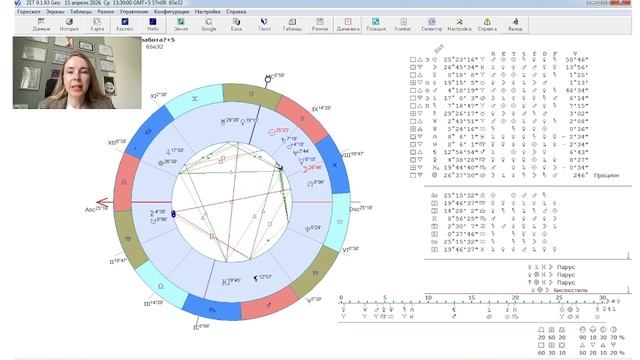
Task: Select the cyan Gemini segment of the zodiac ring
Action: point(195,99)
